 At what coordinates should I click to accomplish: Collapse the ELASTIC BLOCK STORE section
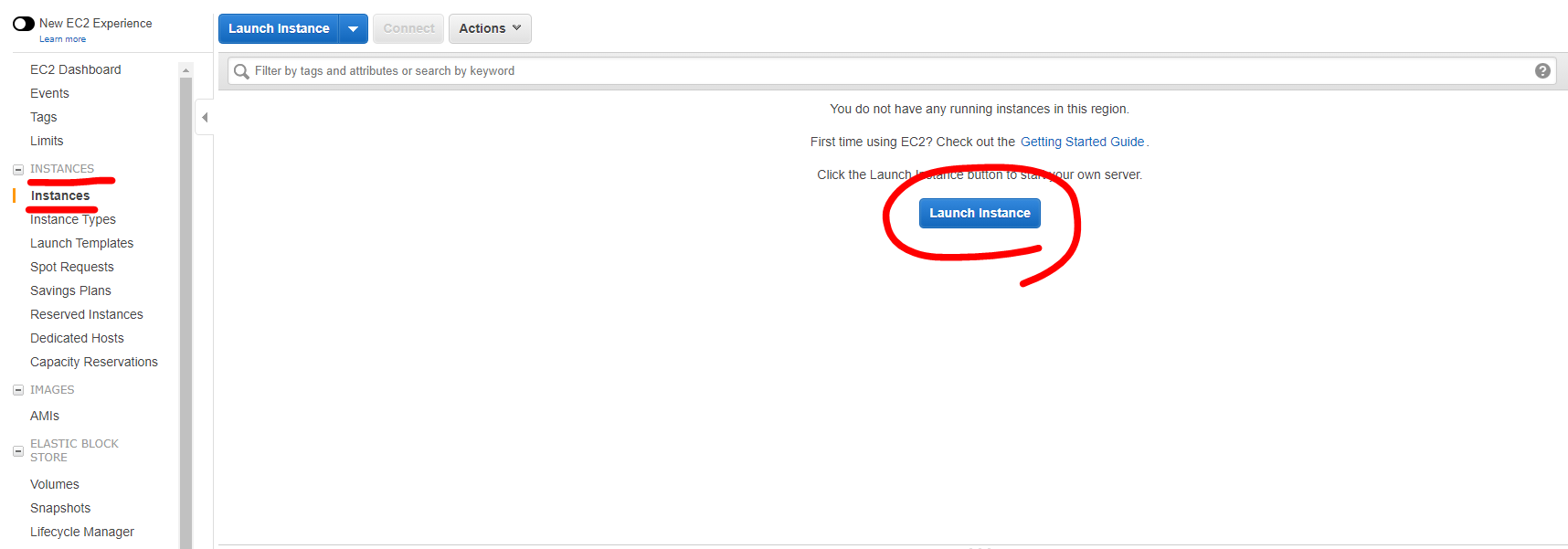18,451
